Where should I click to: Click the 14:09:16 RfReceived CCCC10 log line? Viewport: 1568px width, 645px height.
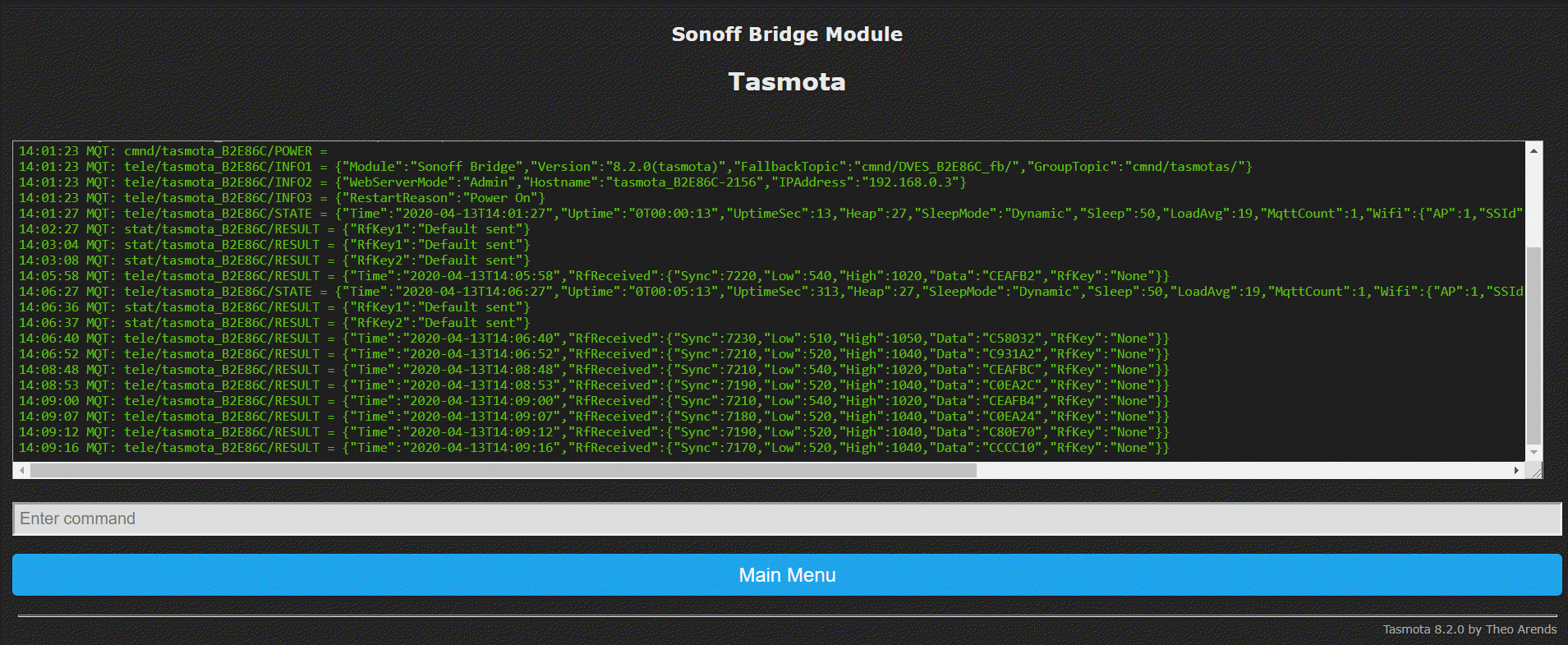[x=593, y=448]
